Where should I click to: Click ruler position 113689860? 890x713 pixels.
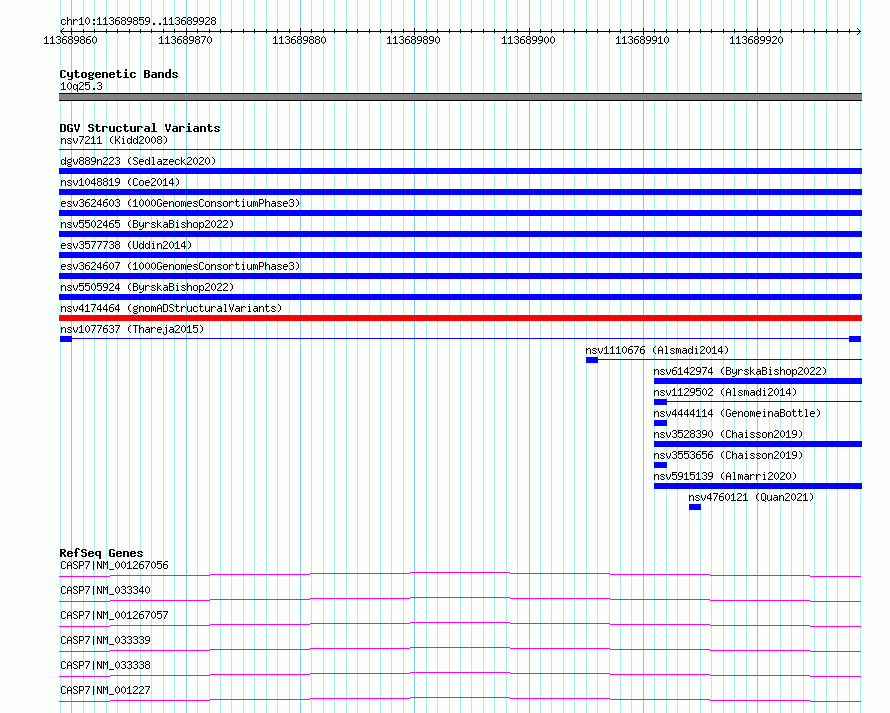coord(70,40)
